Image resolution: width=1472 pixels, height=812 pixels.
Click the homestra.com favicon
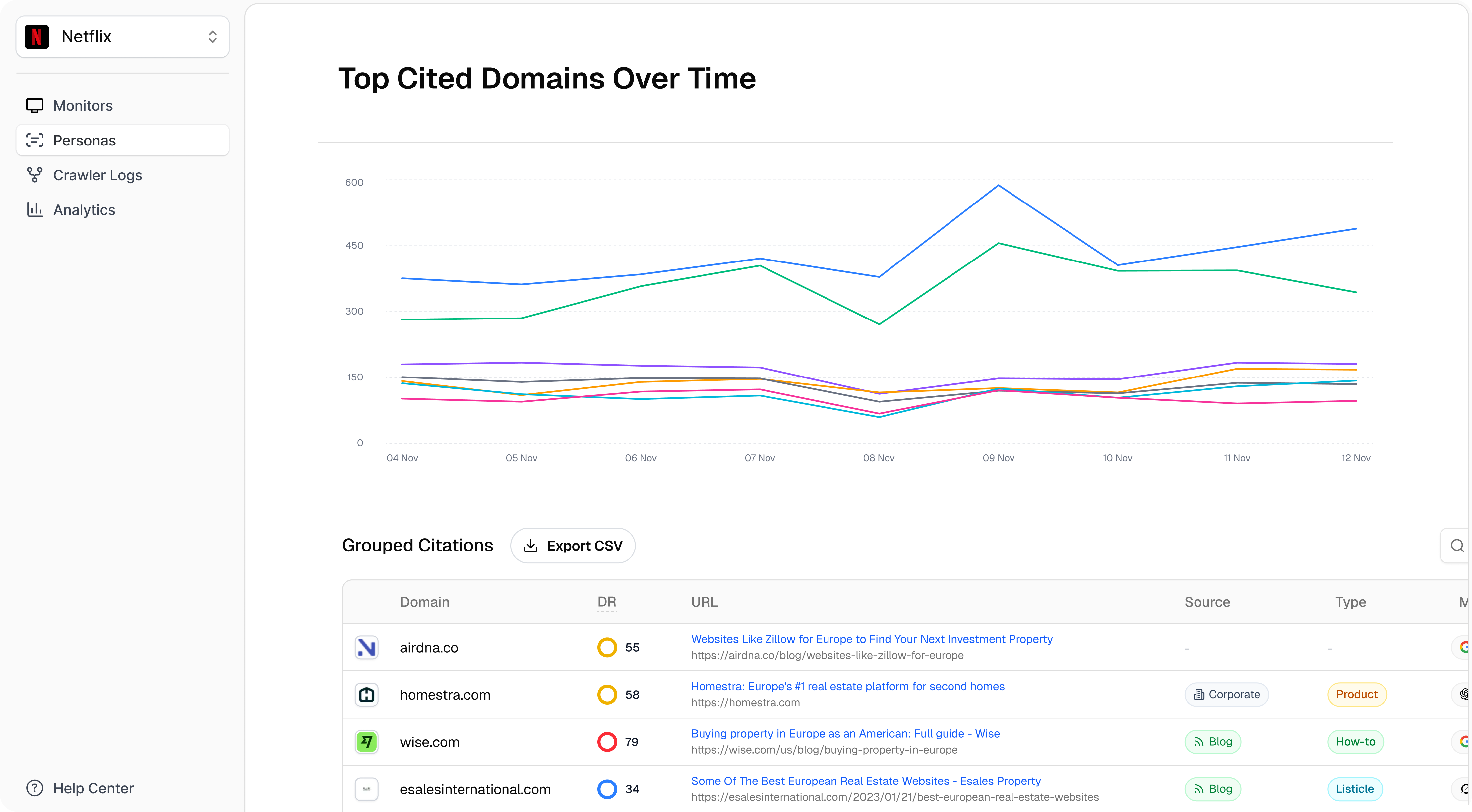[x=366, y=695]
